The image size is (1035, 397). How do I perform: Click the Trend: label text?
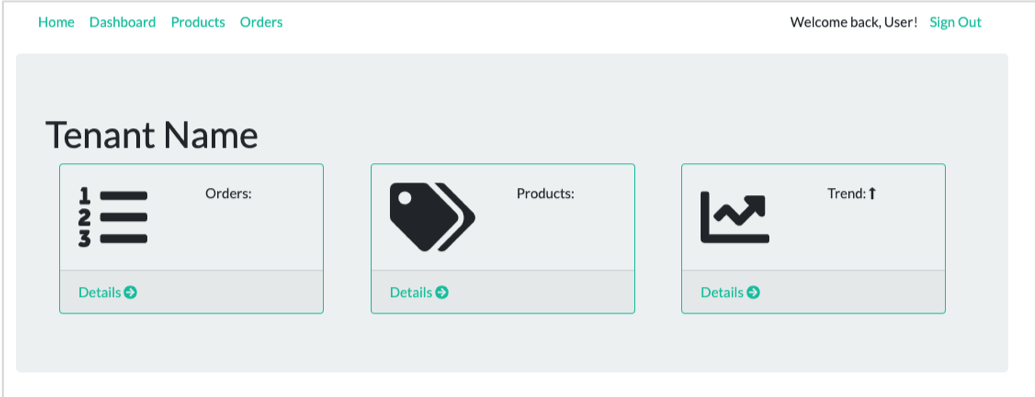(x=846, y=194)
